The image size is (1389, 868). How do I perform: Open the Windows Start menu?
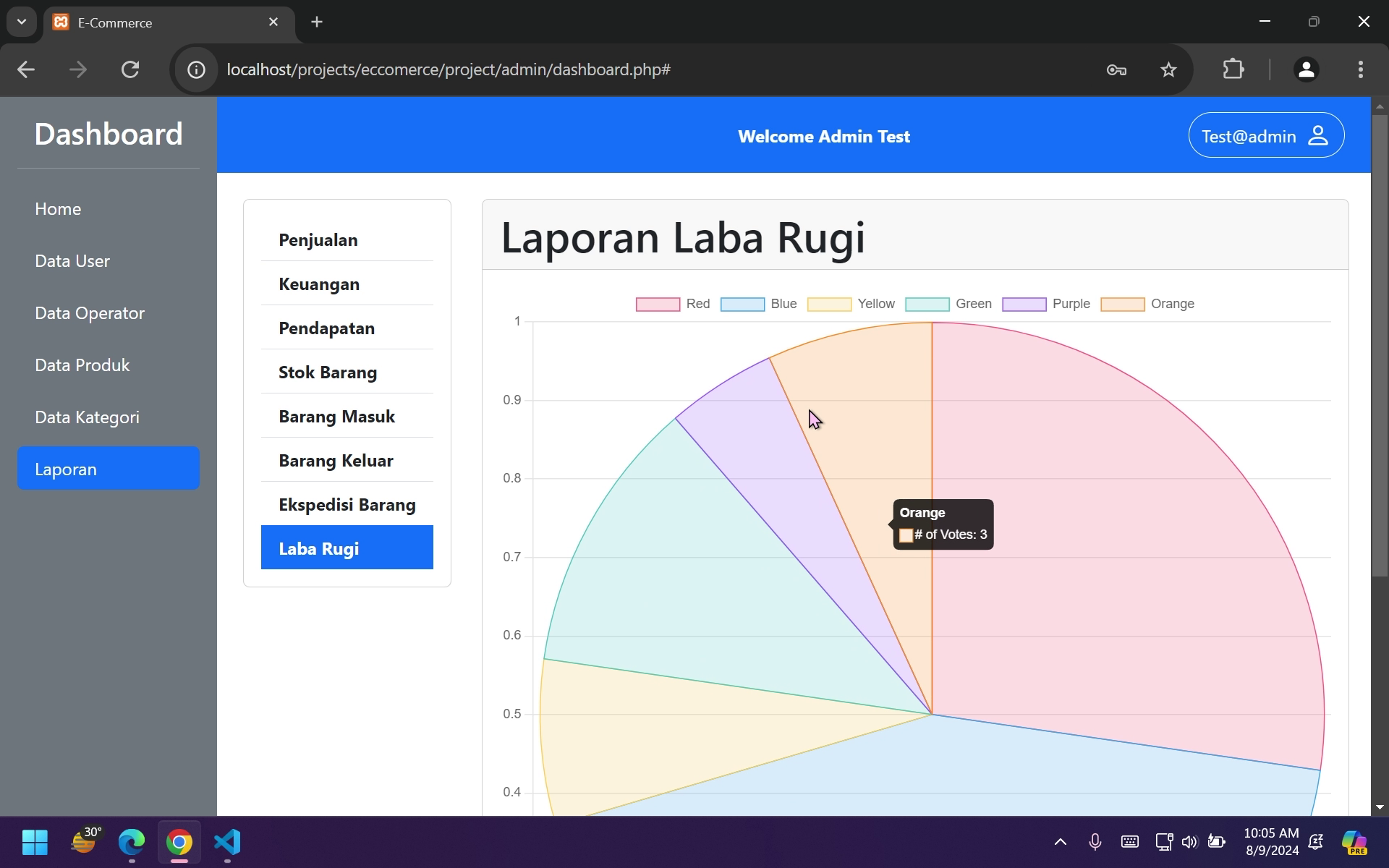(35, 842)
